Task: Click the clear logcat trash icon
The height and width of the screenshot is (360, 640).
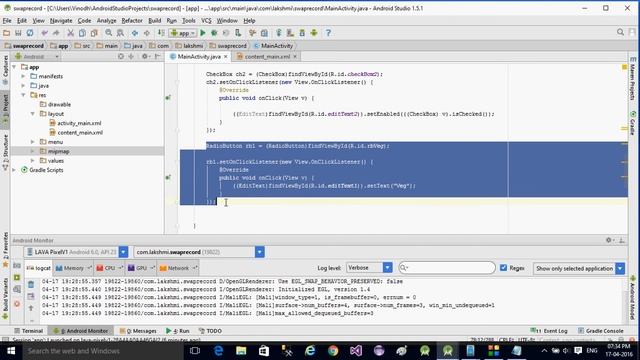Action: point(31,284)
